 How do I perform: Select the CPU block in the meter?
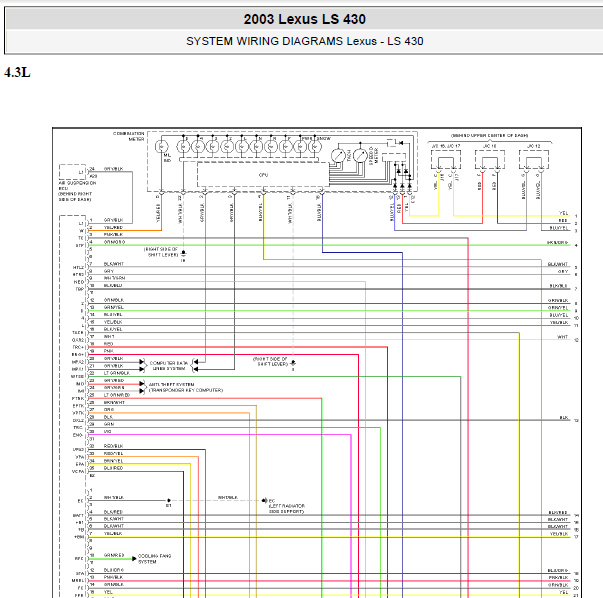coord(263,175)
